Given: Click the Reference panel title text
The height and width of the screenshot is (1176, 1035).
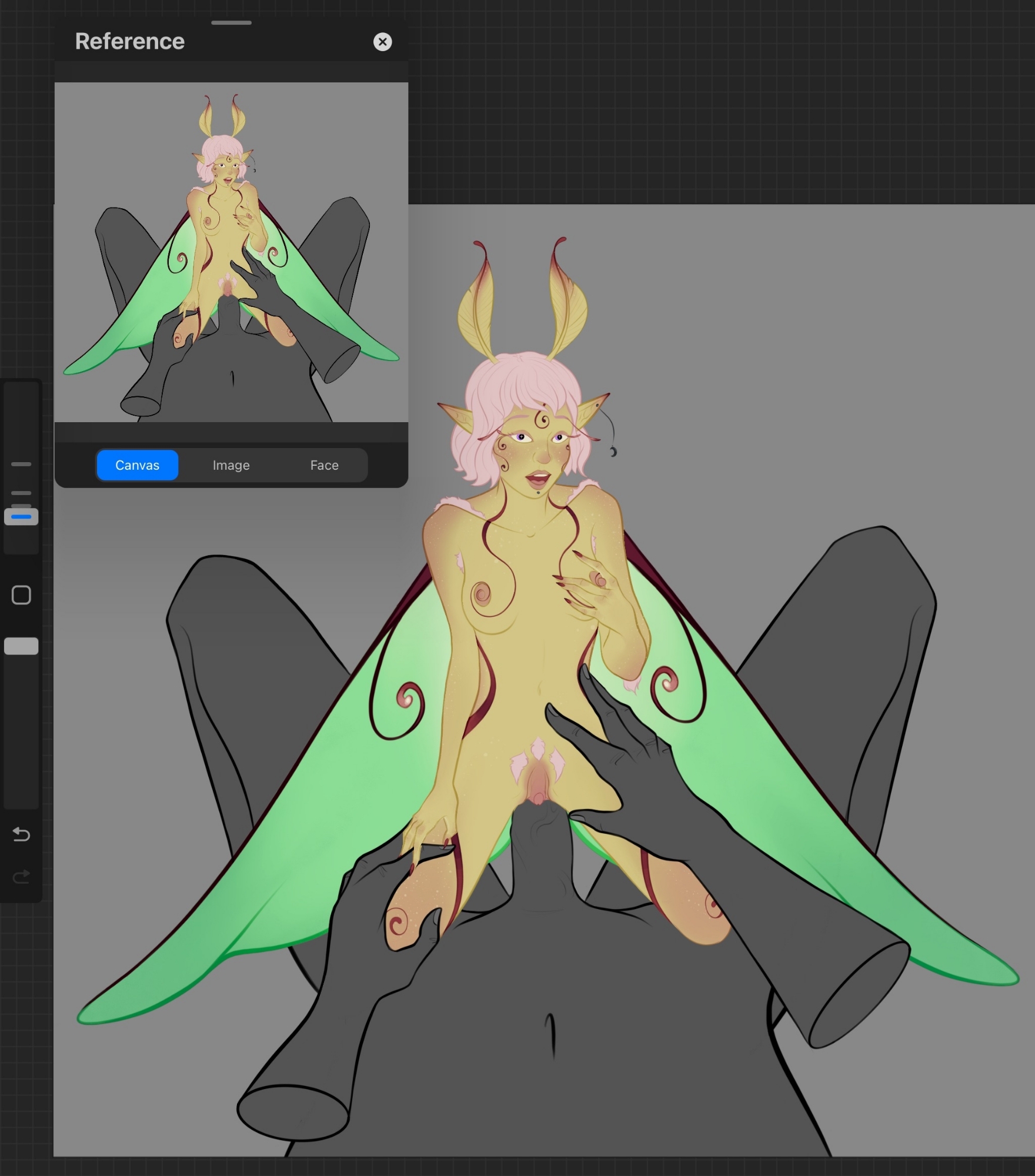Looking at the screenshot, I should pyautogui.click(x=130, y=42).
